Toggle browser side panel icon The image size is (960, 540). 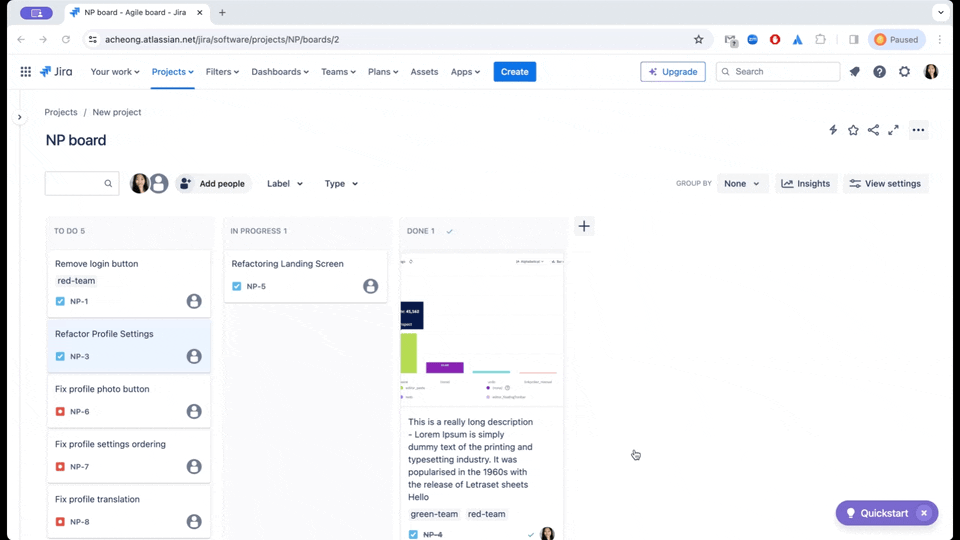click(853, 39)
